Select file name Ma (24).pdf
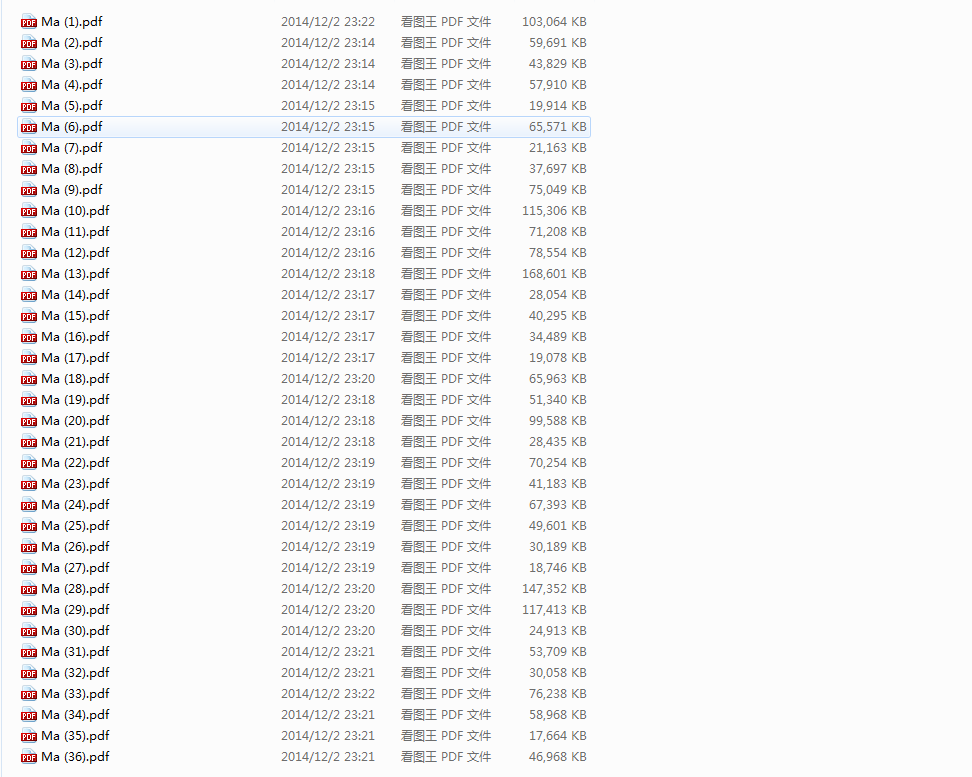Image resolution: width=972 pixels, height=777 pixels. click(x=75, y=505)
